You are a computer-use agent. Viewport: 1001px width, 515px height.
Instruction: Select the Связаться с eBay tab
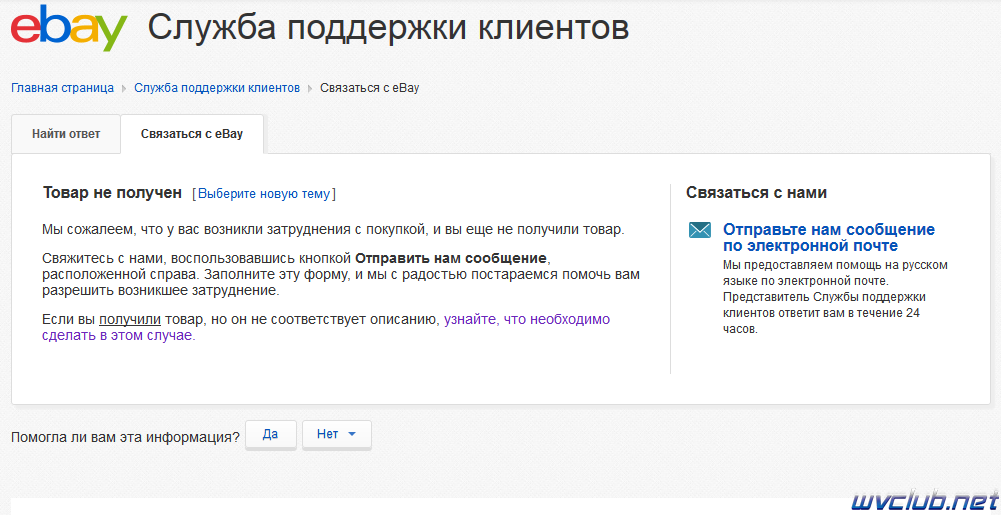coord(192,135)
